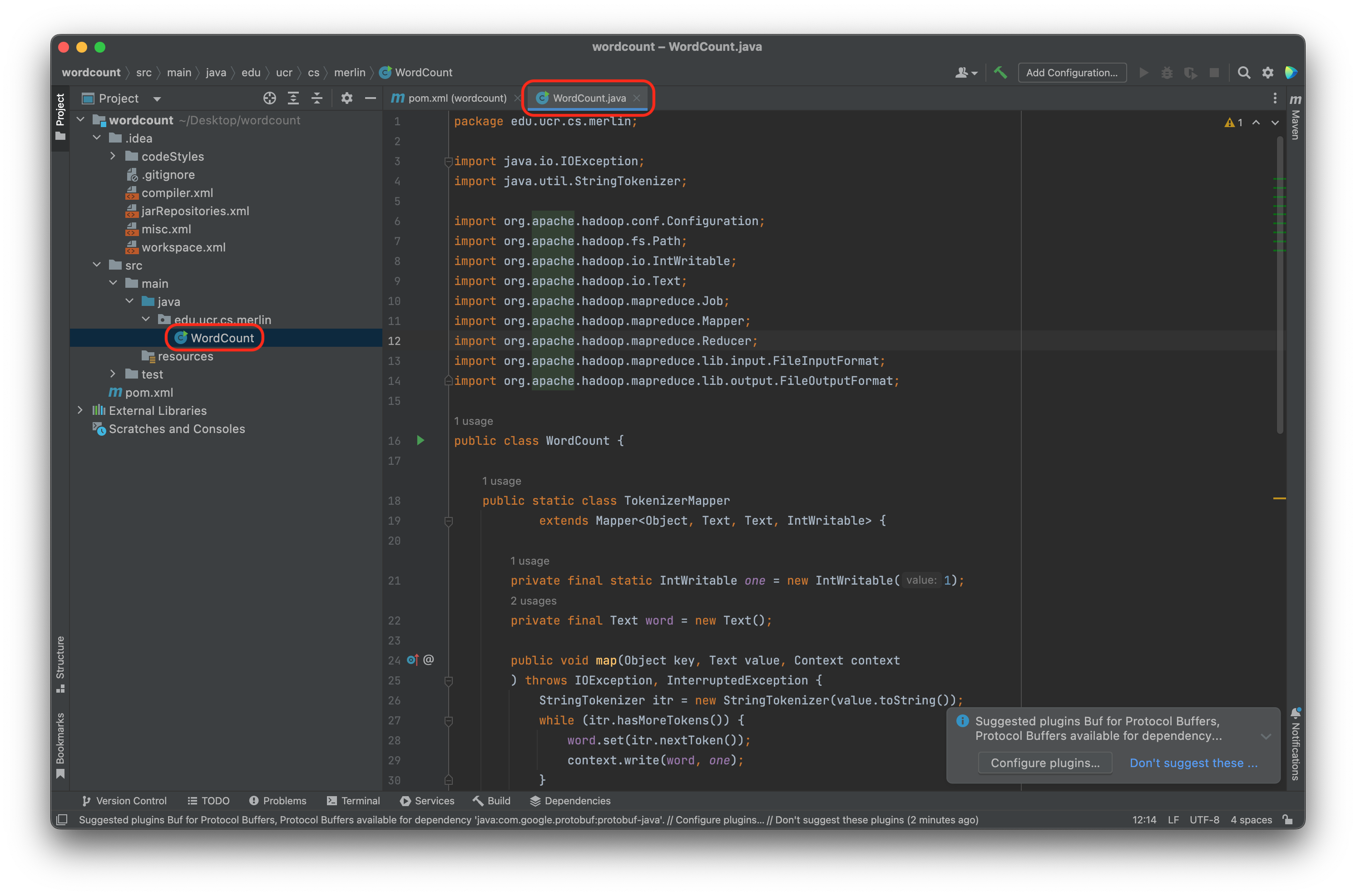Toggle the read-only lock icon in status bar
The width and height of the screenshot is (1356, 896).
click(1287, 819)
